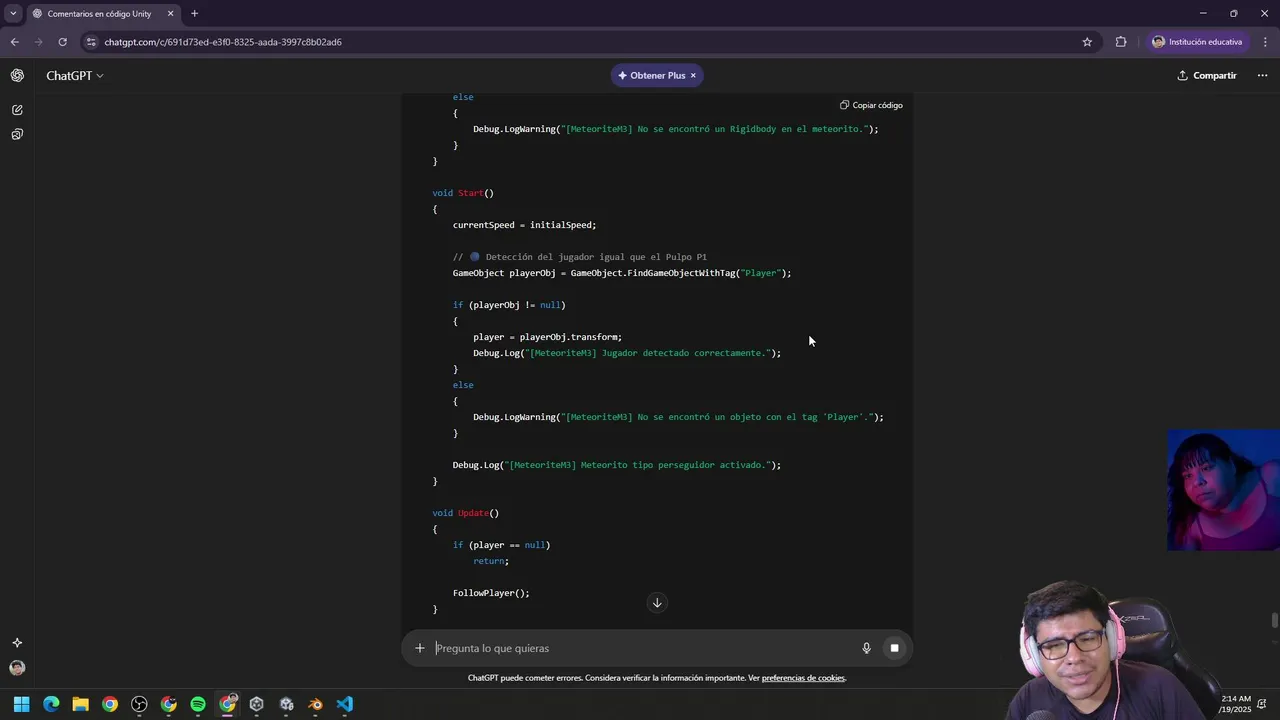Open File Explorer from the taskbar
This screenshot has width=1280, height=720.
(x=80, y=704)
